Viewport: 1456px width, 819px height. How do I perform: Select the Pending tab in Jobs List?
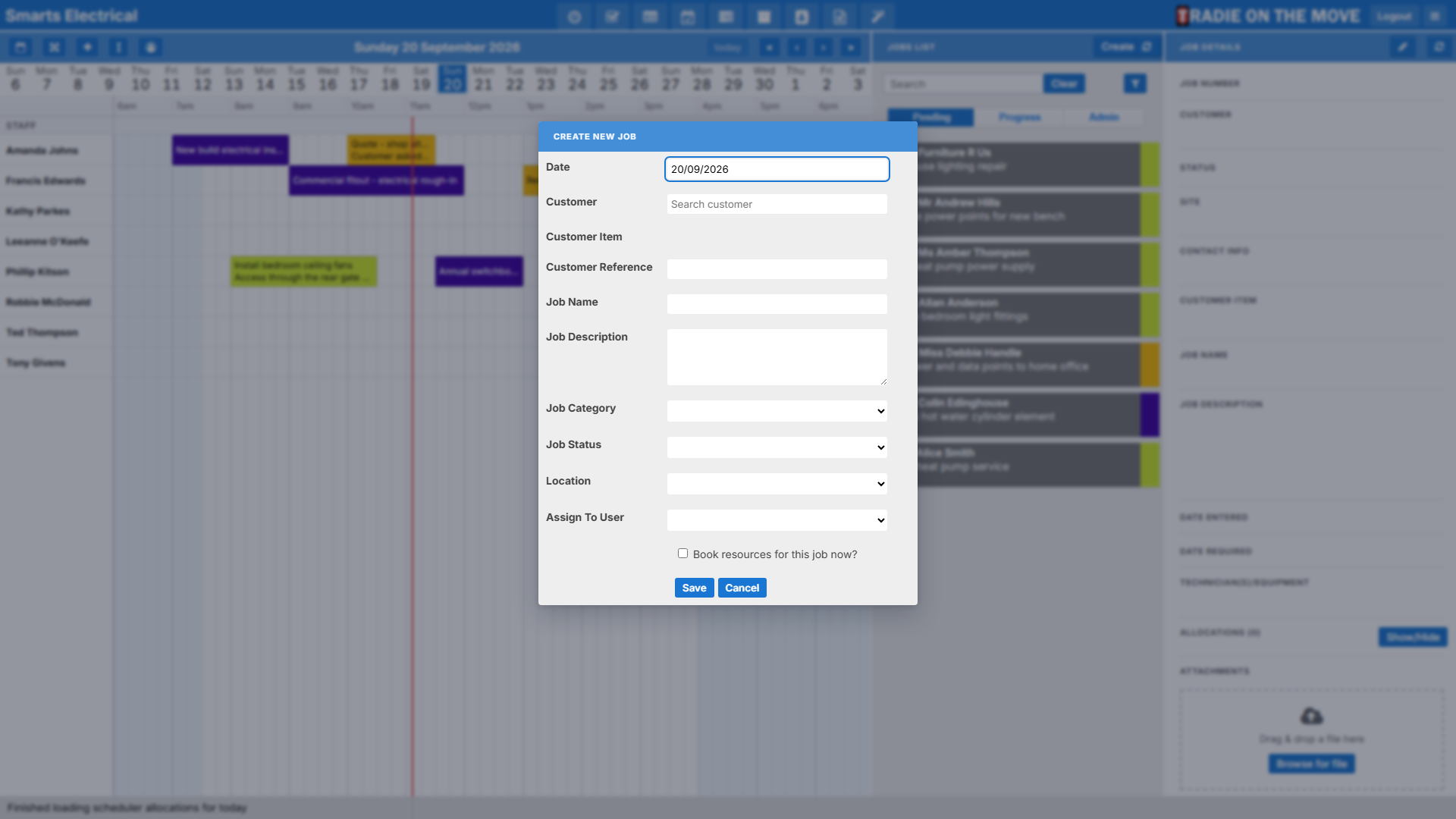931,118
